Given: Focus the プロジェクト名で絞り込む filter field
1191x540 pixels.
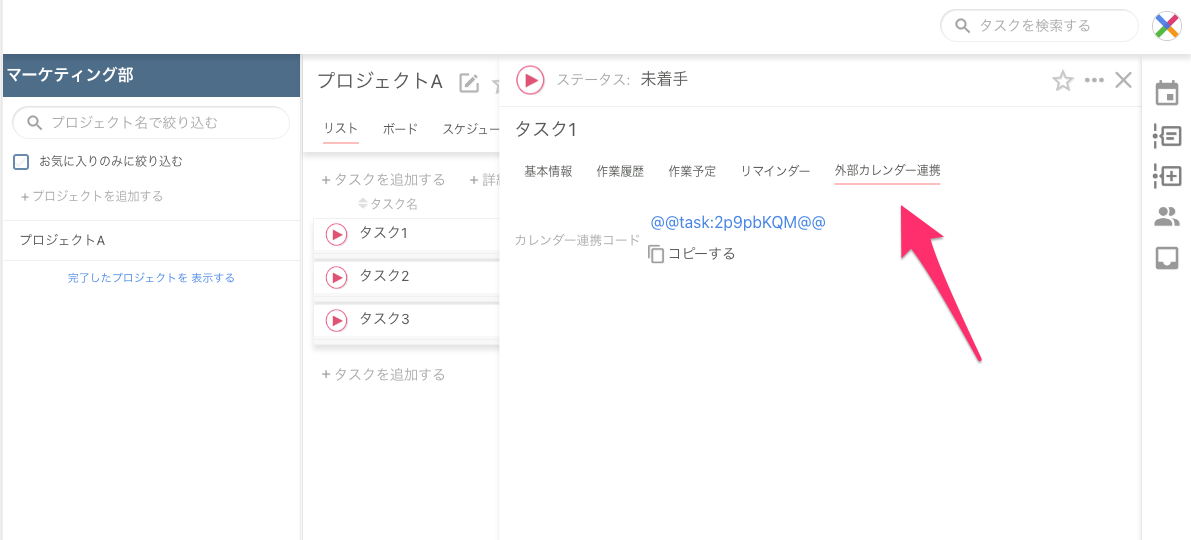Looking at the screenshot, I should tap(151, 122).
